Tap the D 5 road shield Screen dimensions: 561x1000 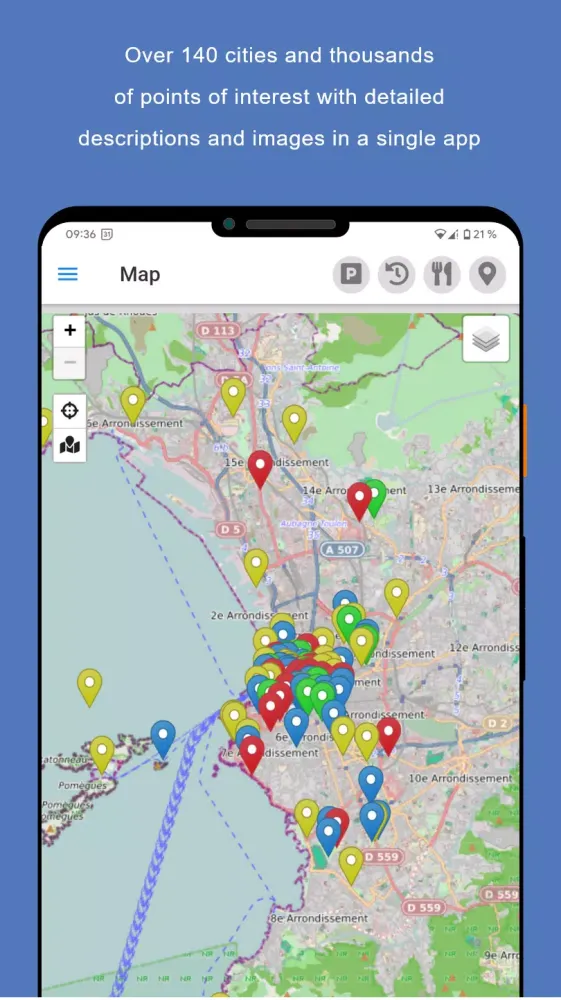pos(231,529)
